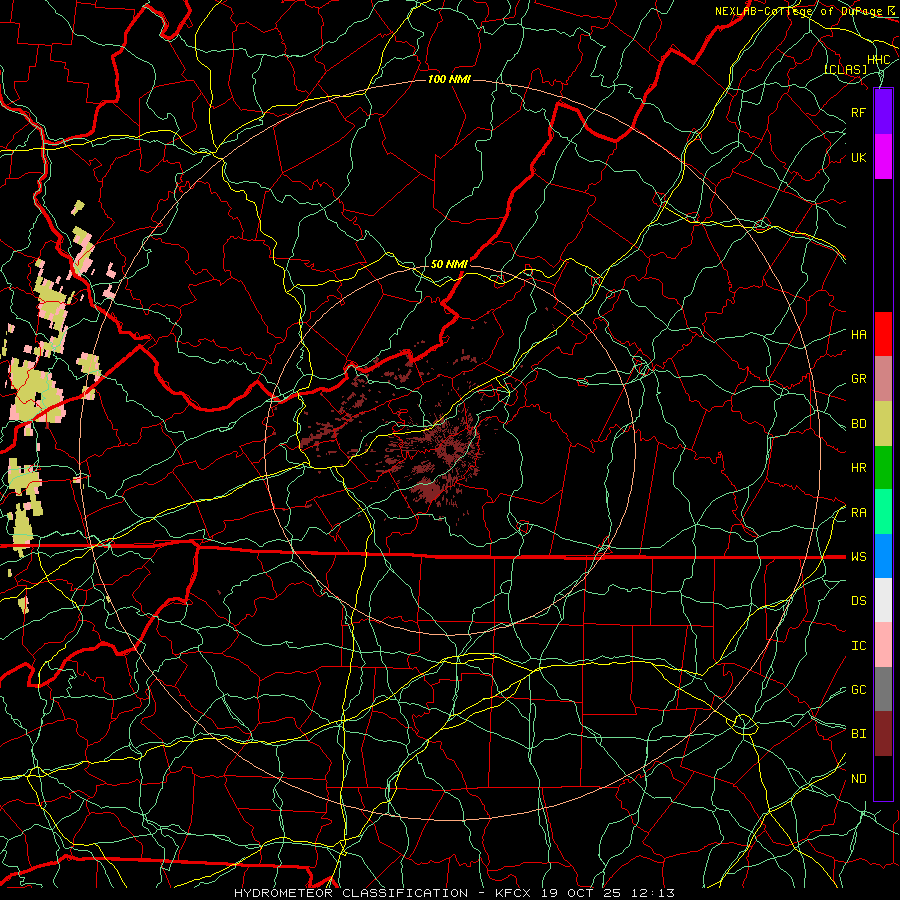Image resolution: width=900 pixels, height=900 pixels.
Task: Click the HR green legend swatch
Action: [883, 468]
